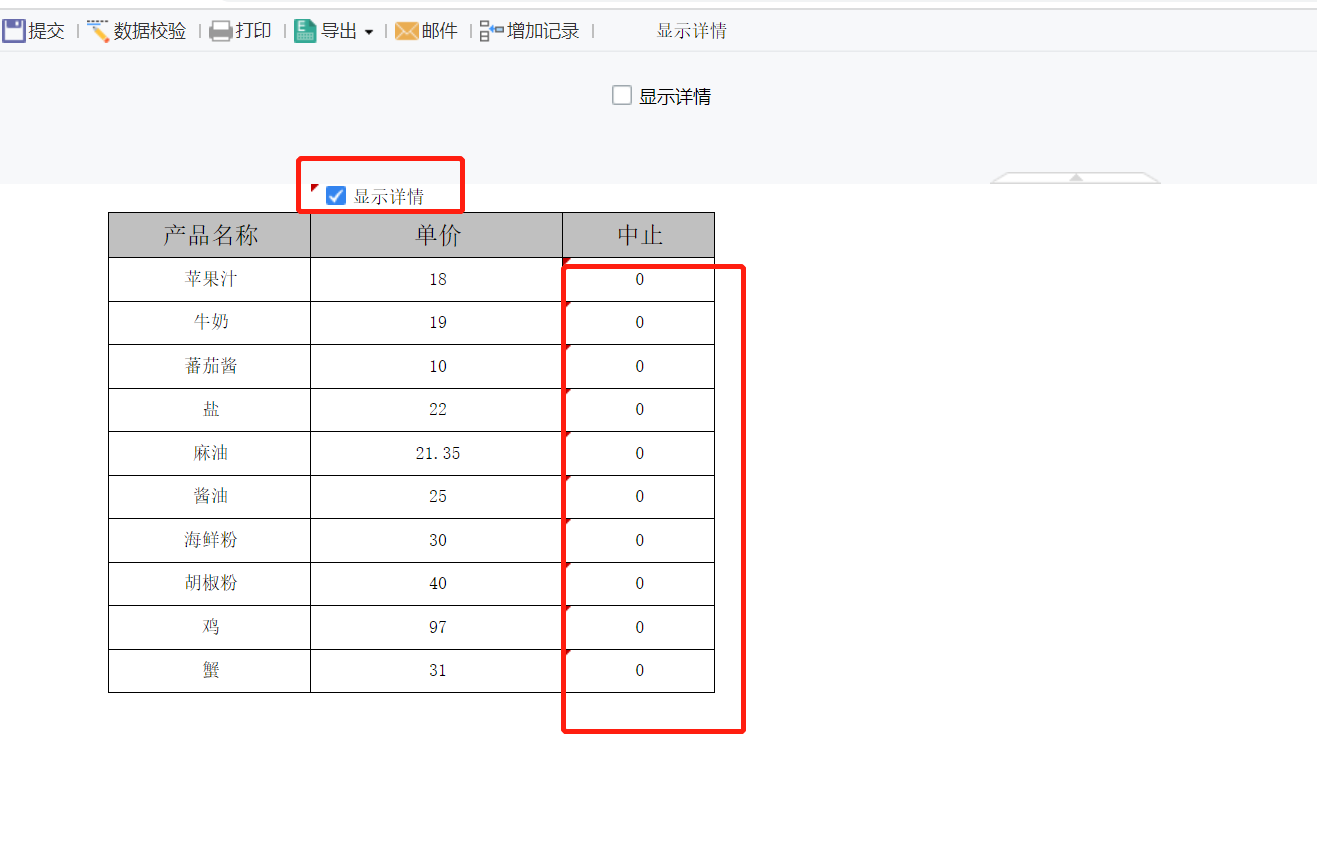Select the 酱油 cell
Image resolution: width=1317 pixels, height=868 pixels.
click(x=210, y=496)
